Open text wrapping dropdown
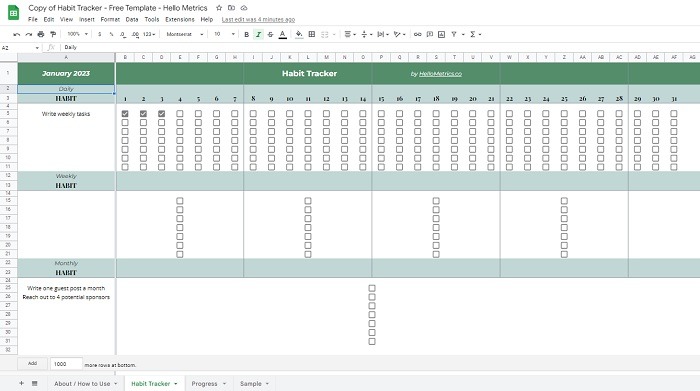 tap(383, 34)
